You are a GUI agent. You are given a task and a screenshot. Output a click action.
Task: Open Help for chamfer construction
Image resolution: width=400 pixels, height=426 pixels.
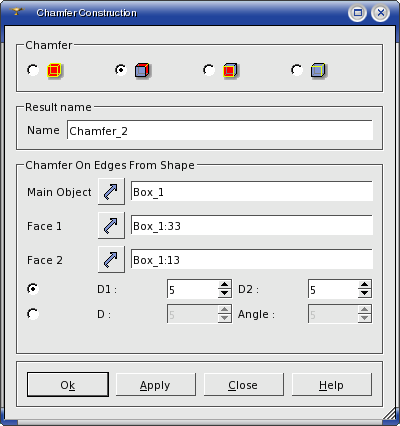pos(332,385)
